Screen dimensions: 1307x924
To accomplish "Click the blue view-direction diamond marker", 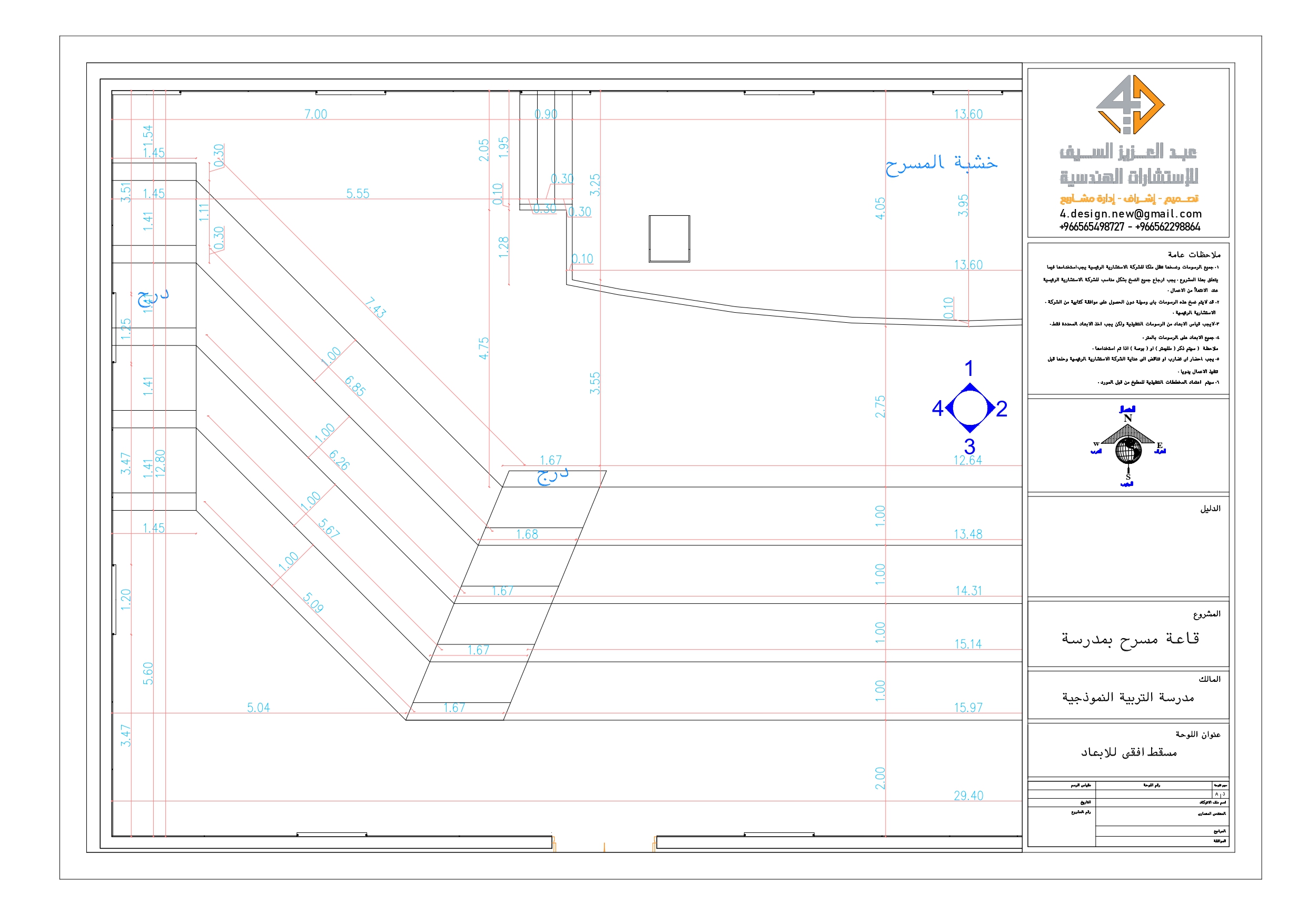I will [970, 408].
